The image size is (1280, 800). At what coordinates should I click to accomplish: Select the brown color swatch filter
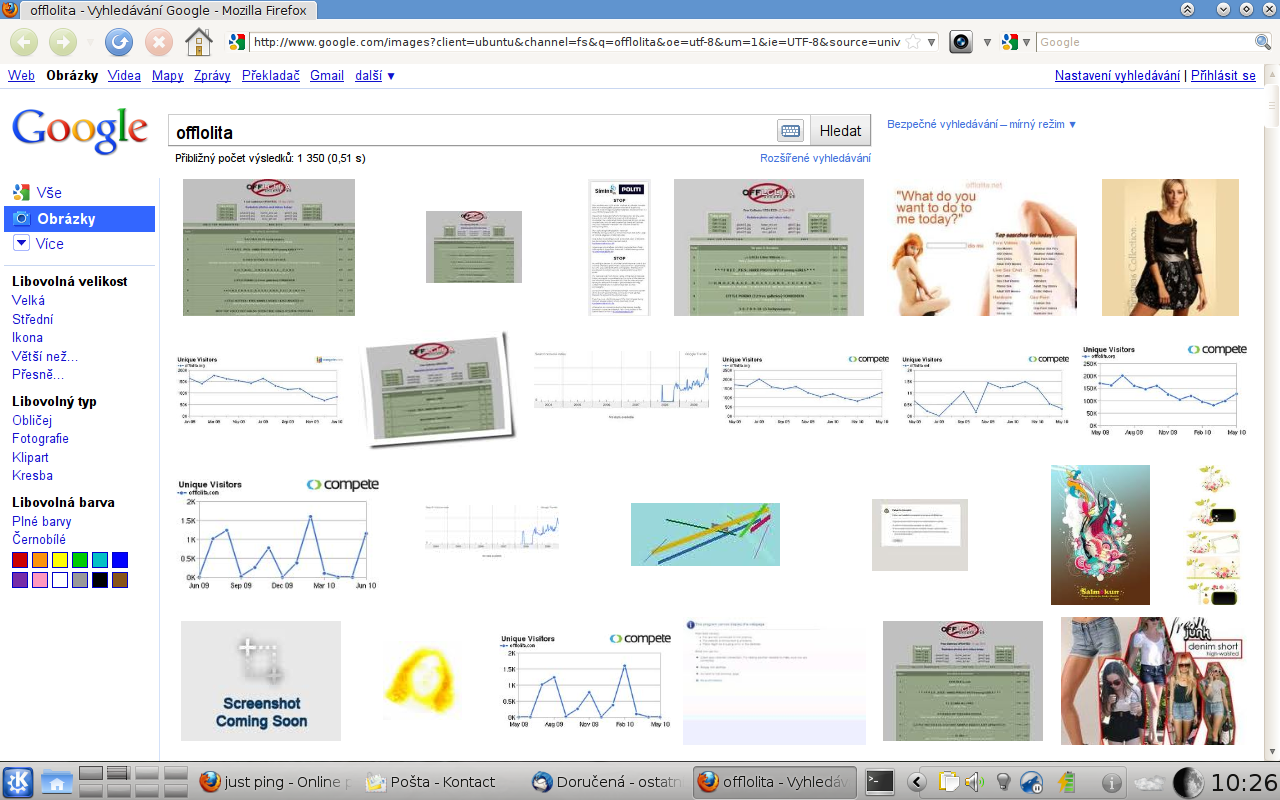point(120,580)
